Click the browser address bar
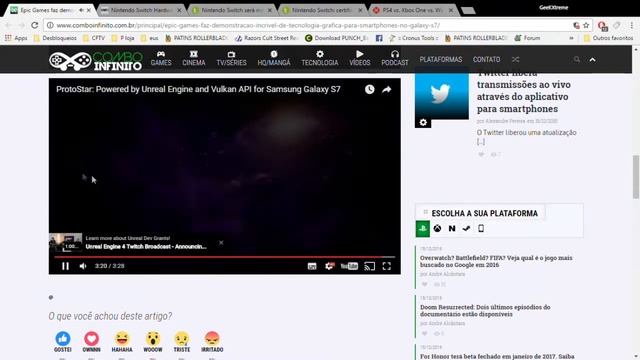The image size is (640, 360). tap(310, 25)
